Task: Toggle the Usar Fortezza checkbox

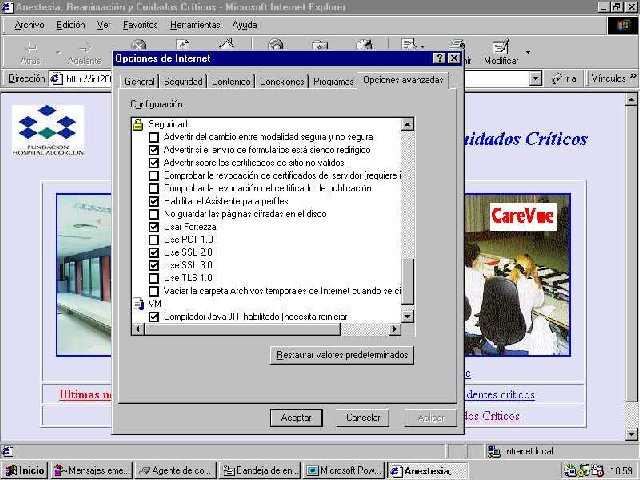Action: click(153, 226)
